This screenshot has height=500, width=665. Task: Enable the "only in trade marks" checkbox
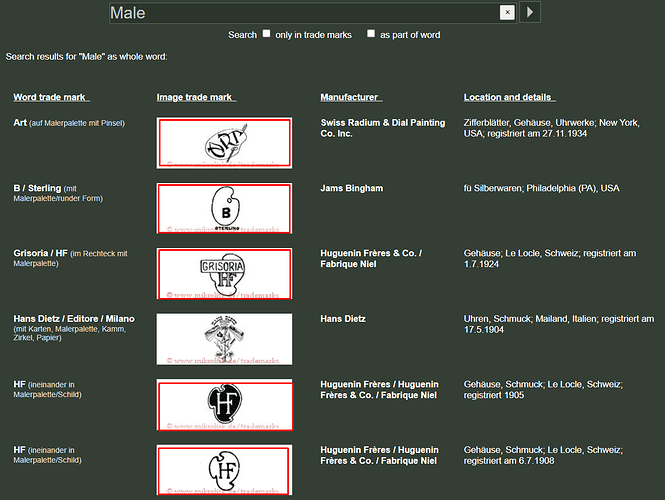pos(266,34)
